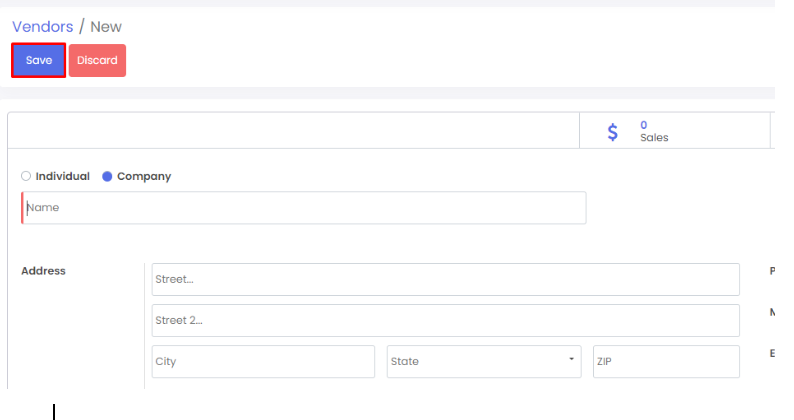The width and height of the screenshot is (794, 420).
Task: Save the new vendor record
Action: (39, 60)
